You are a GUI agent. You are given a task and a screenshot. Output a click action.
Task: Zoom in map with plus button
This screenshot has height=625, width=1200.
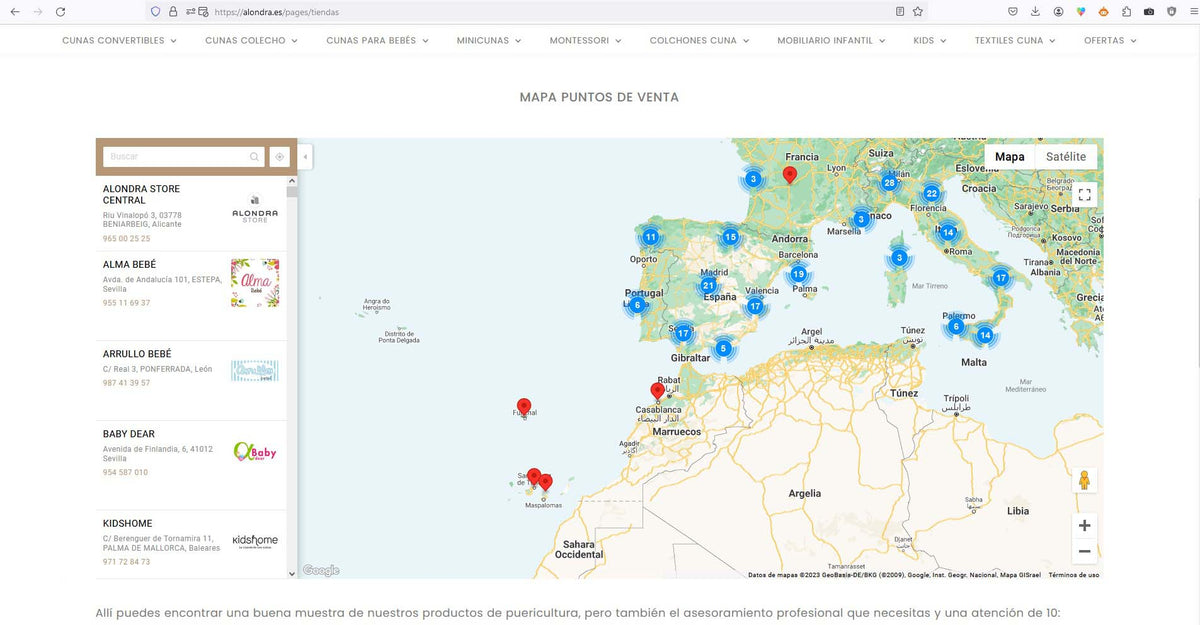click(1084, 526)
